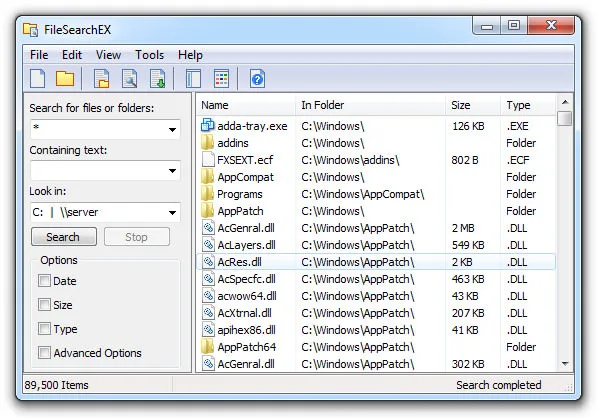This screenshot has height=418, width=598.
Task: Click the AppCompat folder icon
Action: 207,177
